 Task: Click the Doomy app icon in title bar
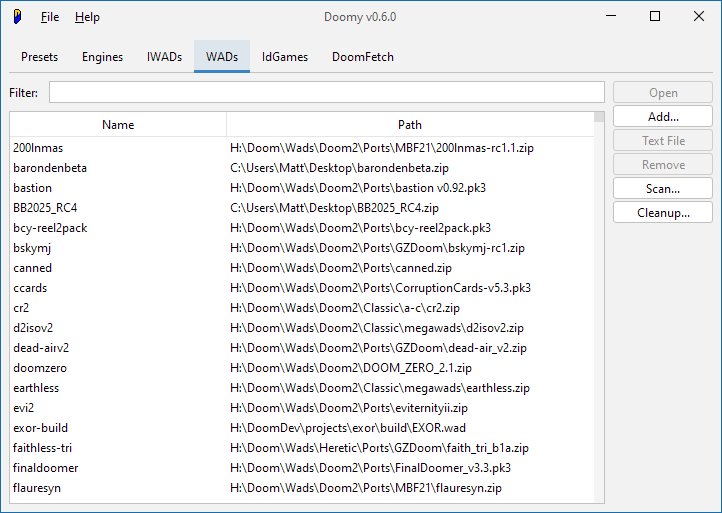(17, 17)
